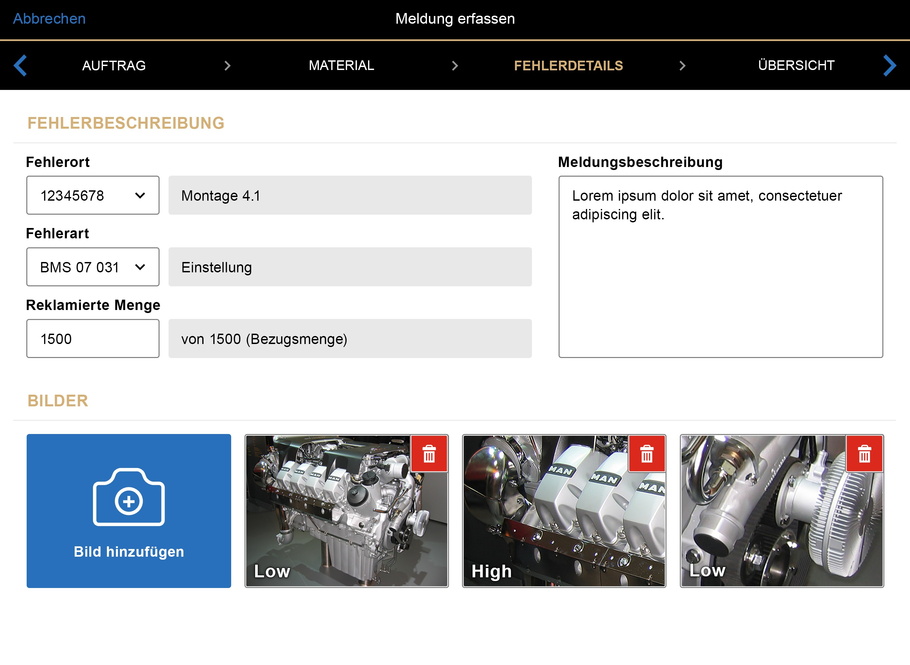Click the Fehlerart label
Image resolution: width=910 pixels, height=665 pixels.
tap(57, 233)
